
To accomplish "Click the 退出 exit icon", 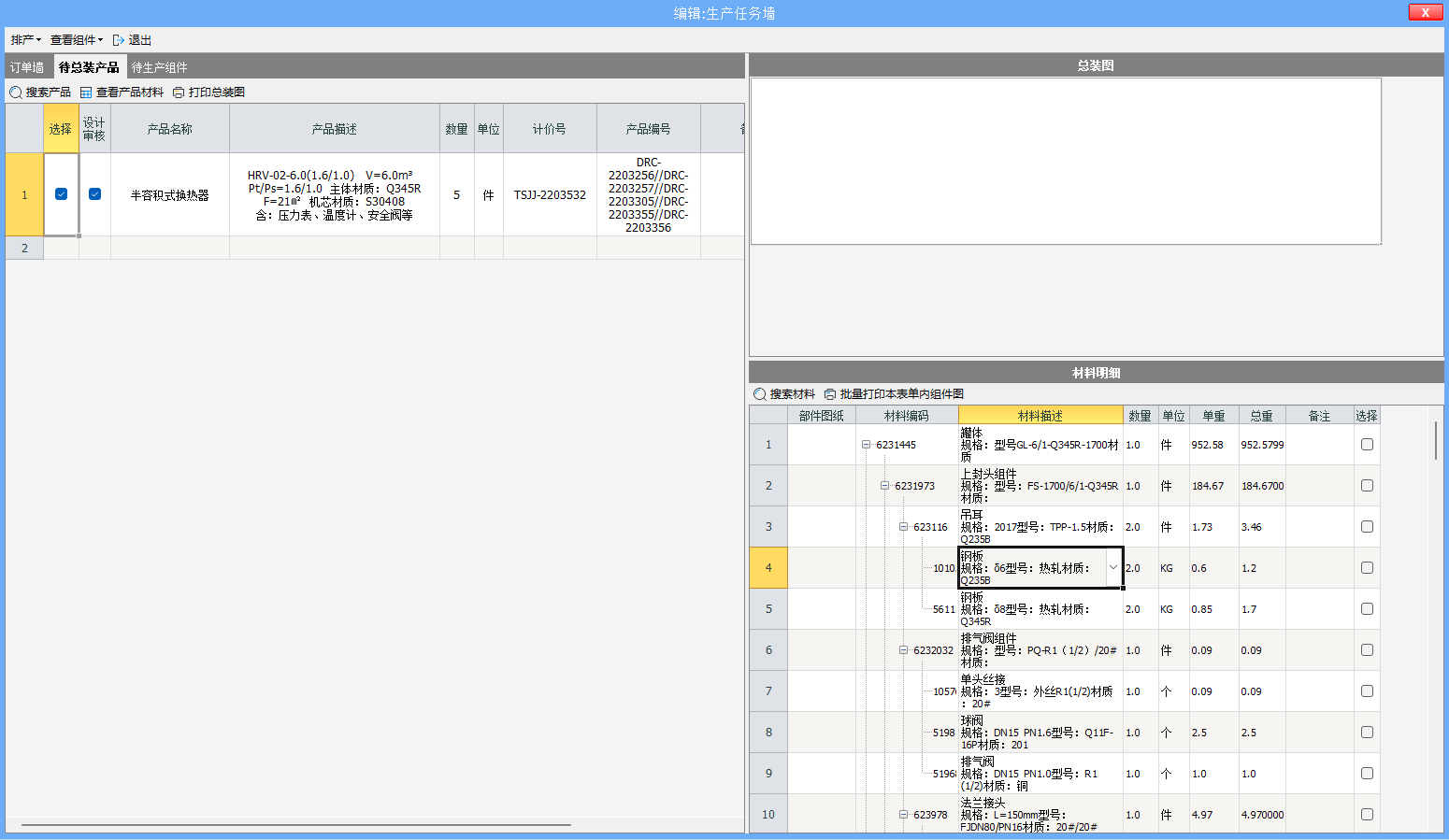I will click(119, 40).
